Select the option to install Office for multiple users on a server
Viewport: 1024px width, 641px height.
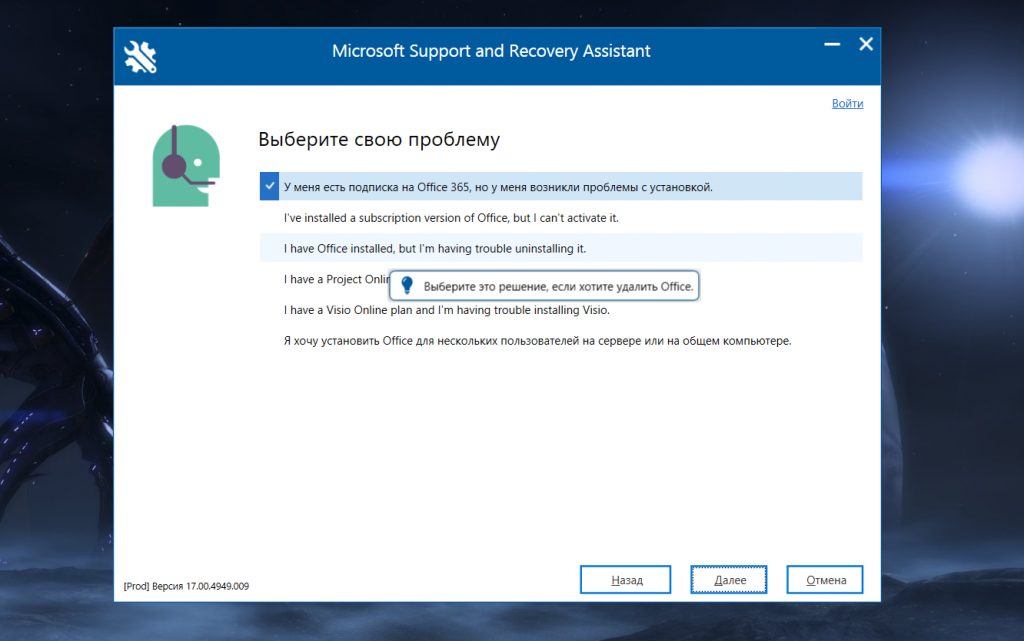click(x=561, y=340)
